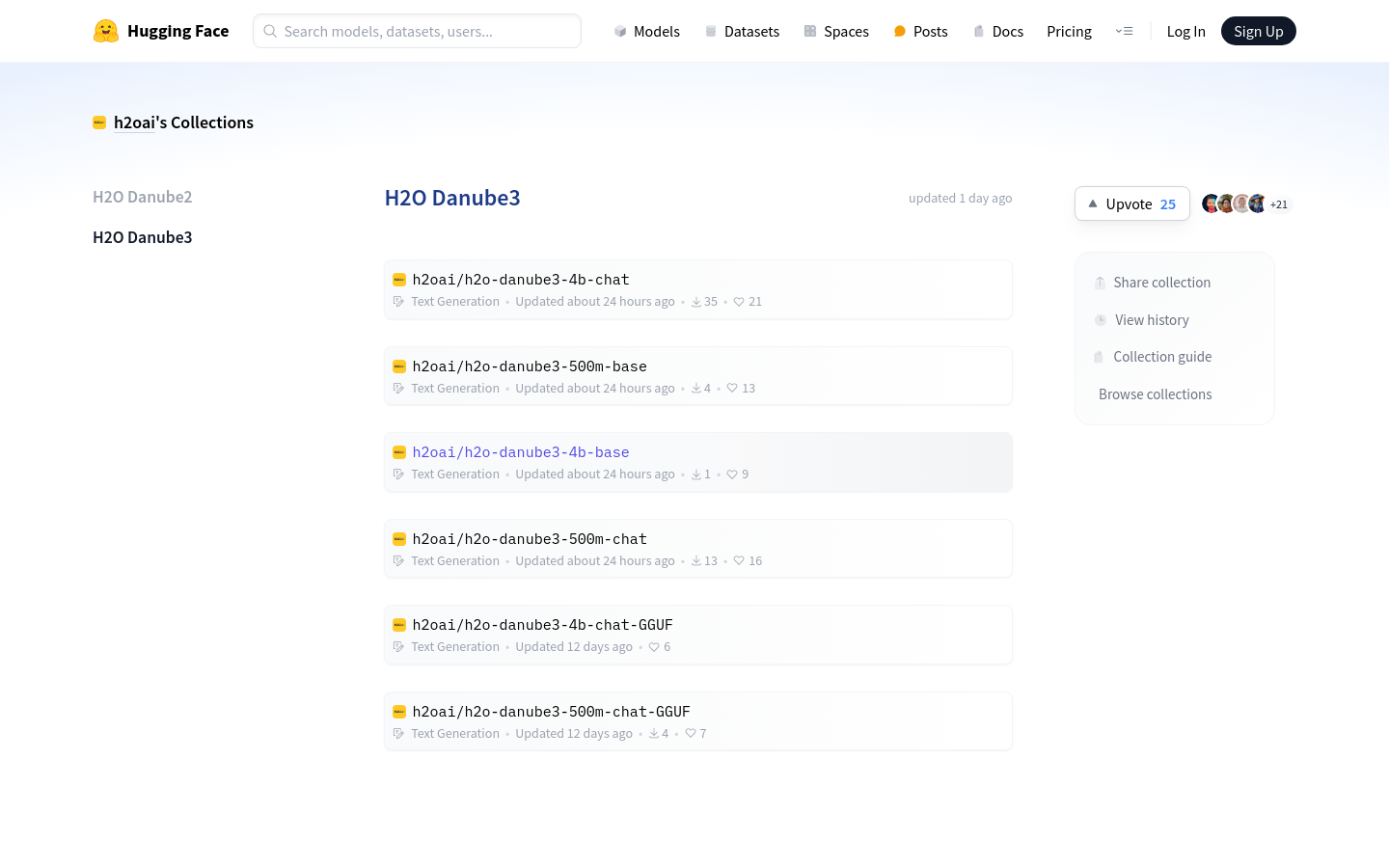Click the Log In link
The width and height of the screenshot is (1389, 868).
1185,31
